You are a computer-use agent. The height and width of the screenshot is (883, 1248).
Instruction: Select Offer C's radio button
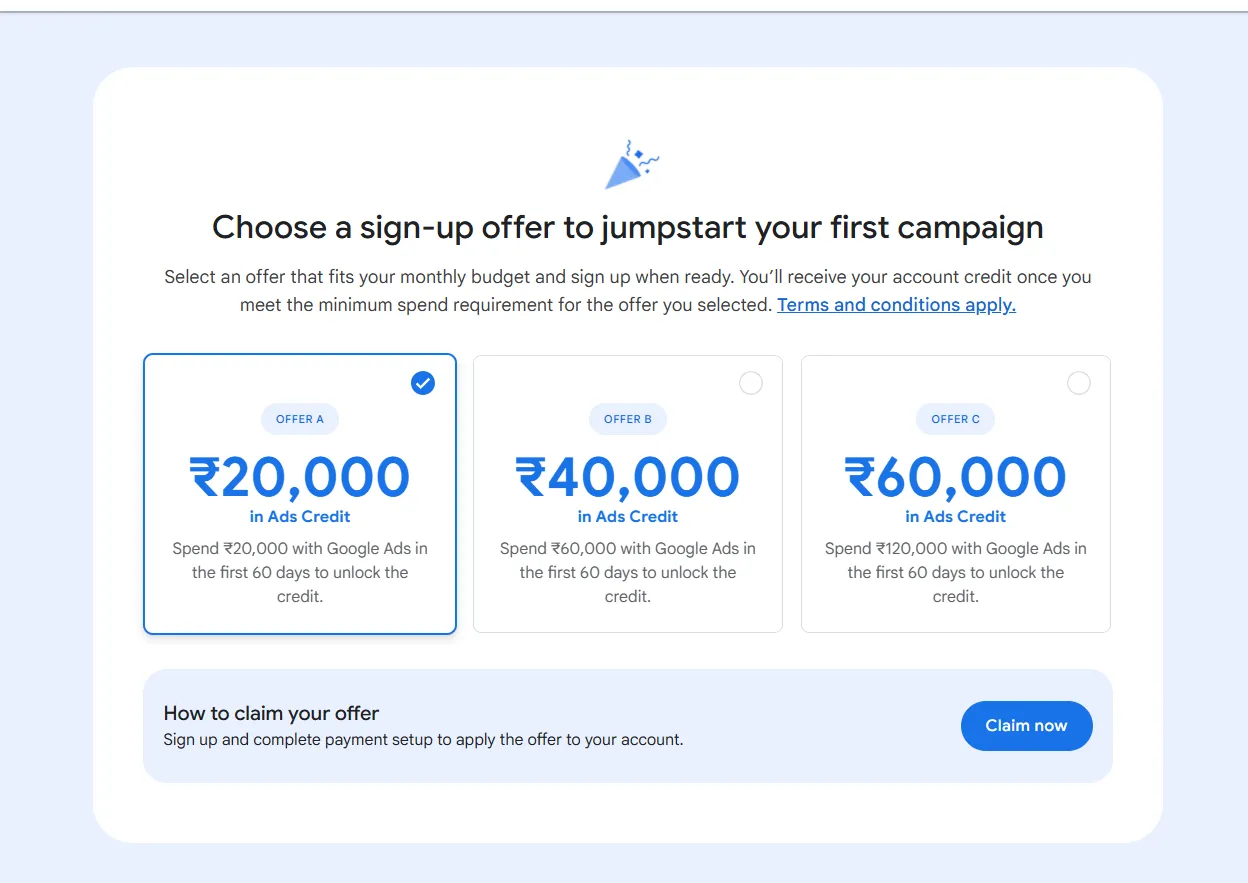(1079, 383)
